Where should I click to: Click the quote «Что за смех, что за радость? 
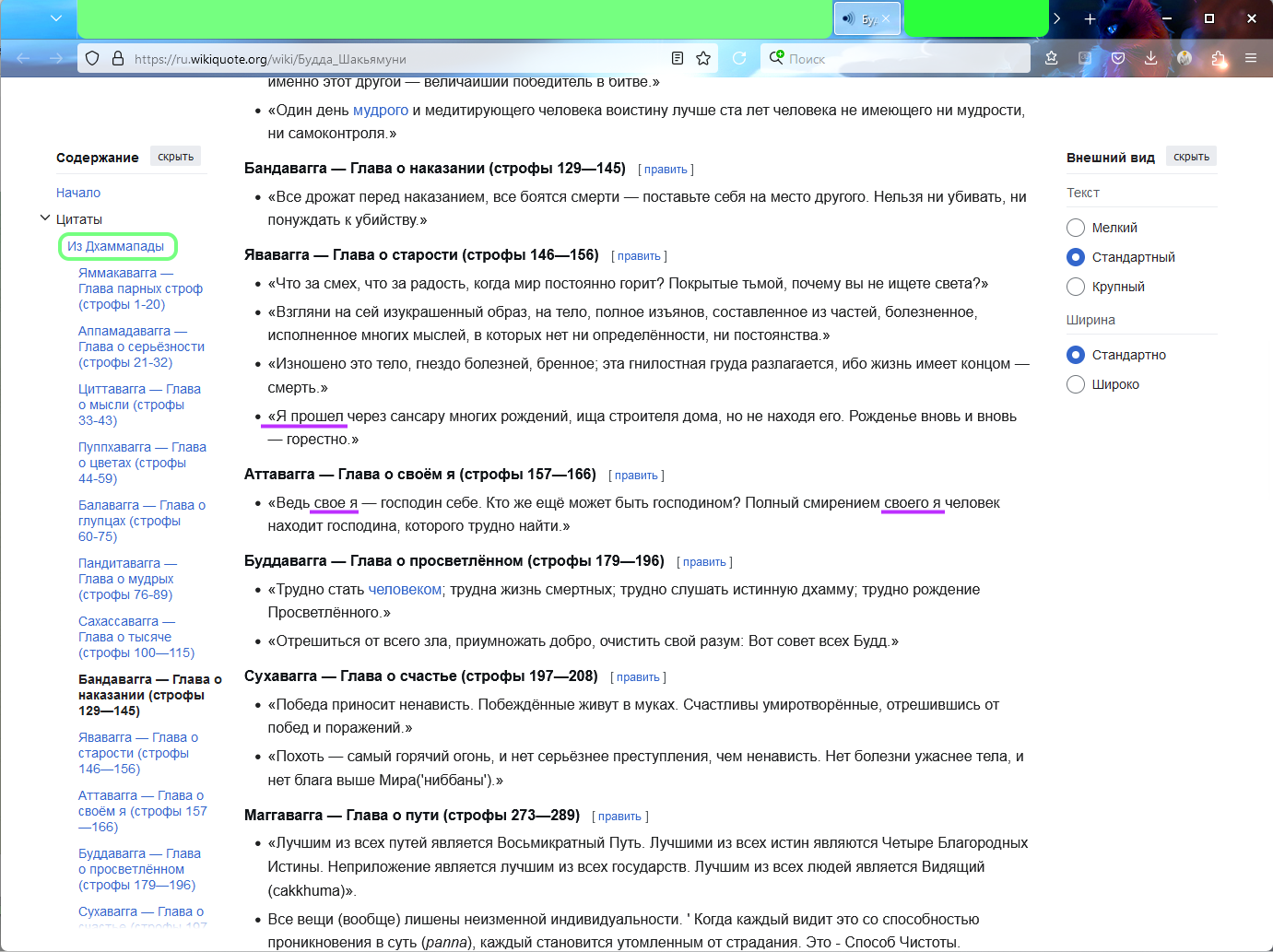click(x=628, y=283)
